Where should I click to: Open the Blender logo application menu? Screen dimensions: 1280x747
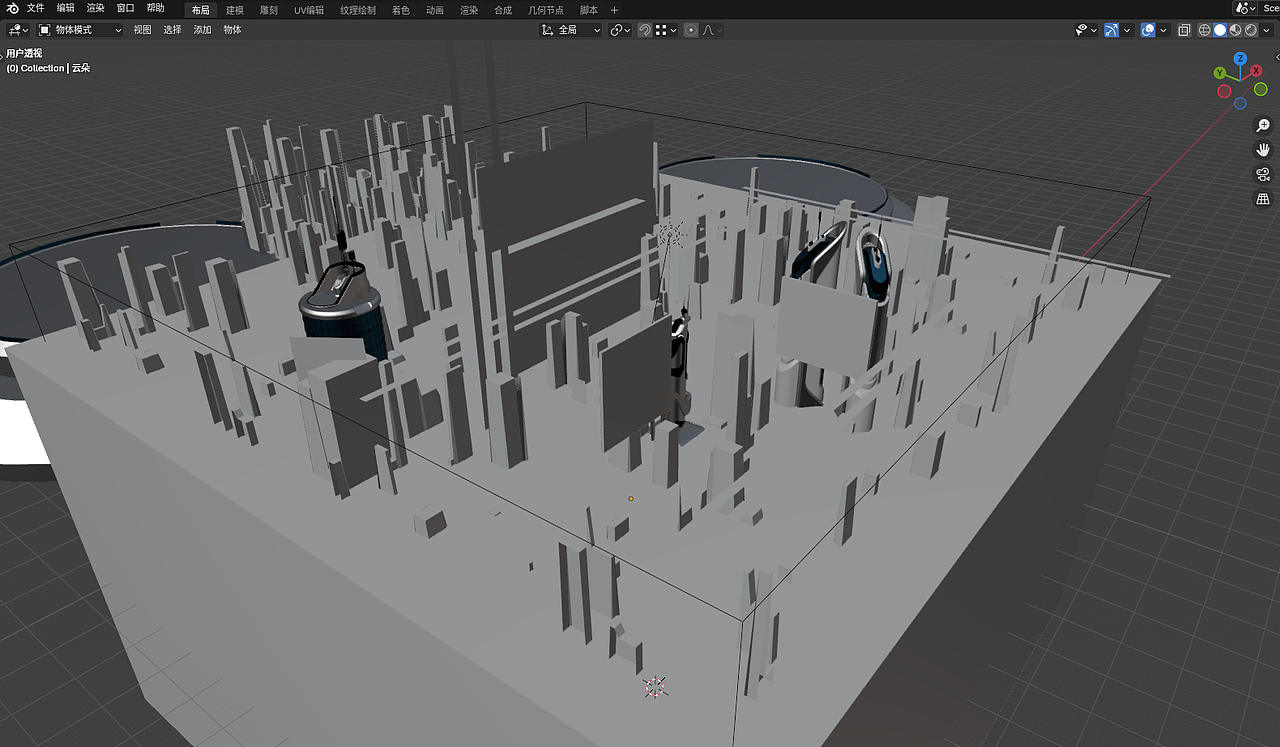(13, 8)
